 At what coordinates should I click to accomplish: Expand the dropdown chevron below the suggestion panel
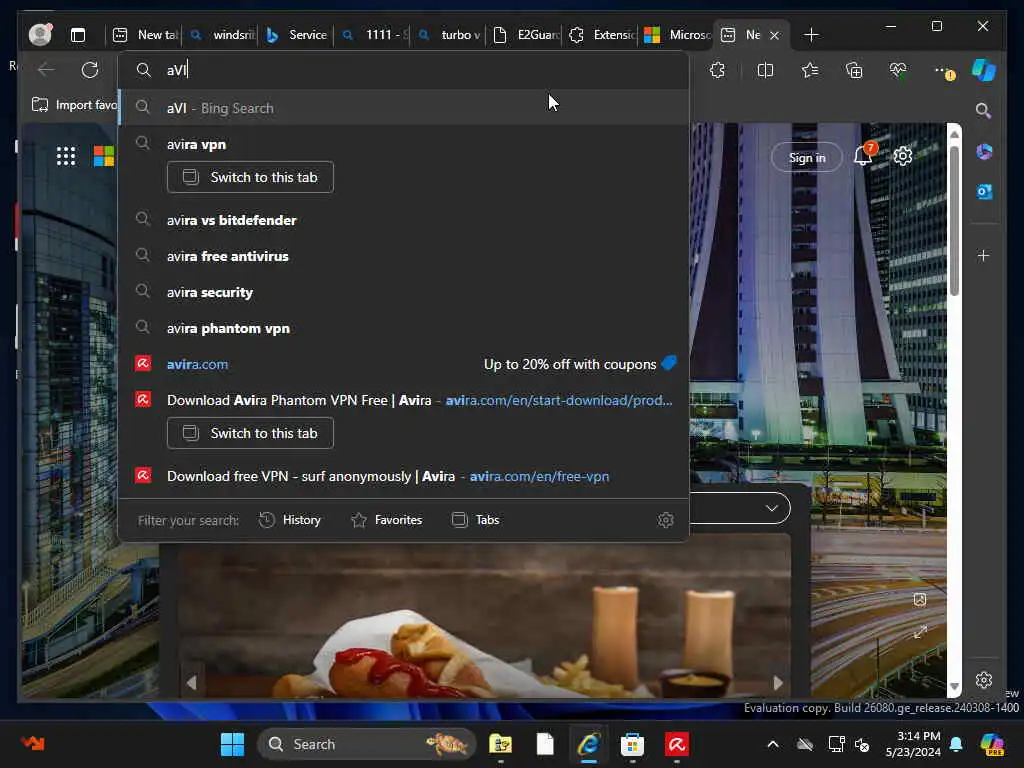click(772, 508)
